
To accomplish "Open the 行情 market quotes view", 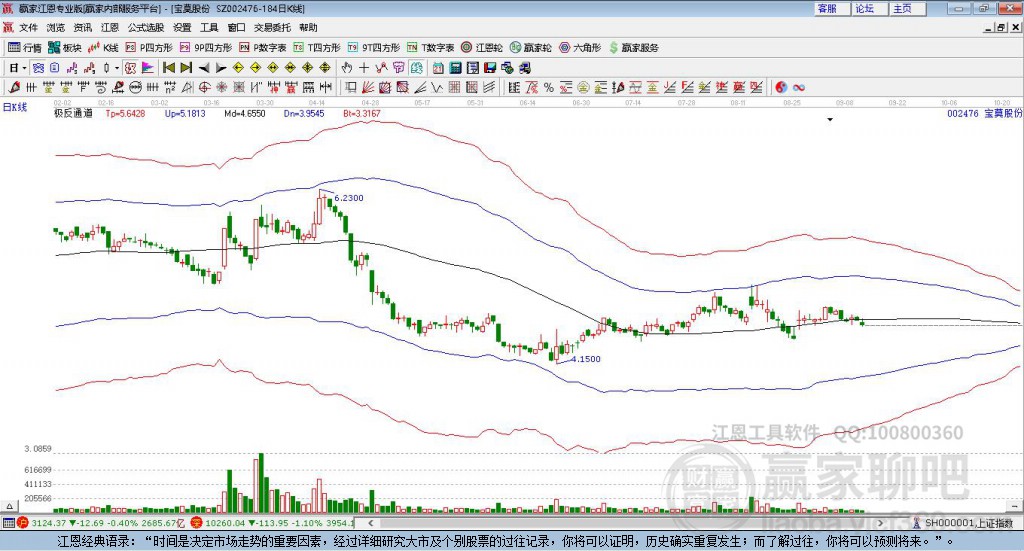I will pos(25,48).
